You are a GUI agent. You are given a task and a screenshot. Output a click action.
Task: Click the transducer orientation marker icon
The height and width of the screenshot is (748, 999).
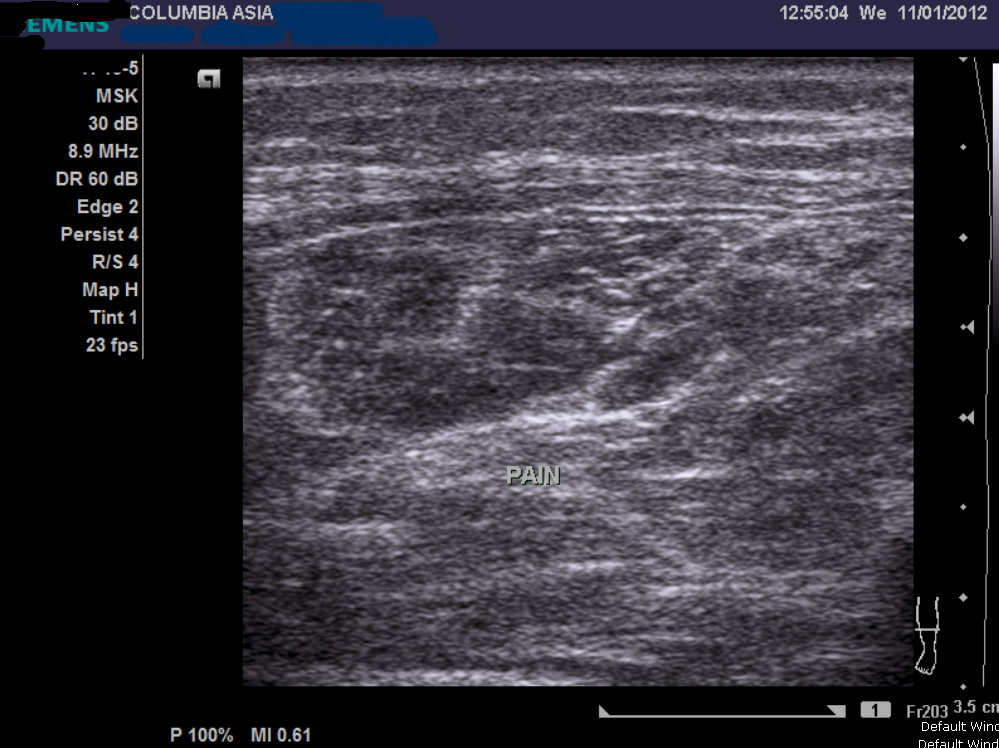(208, 79)
